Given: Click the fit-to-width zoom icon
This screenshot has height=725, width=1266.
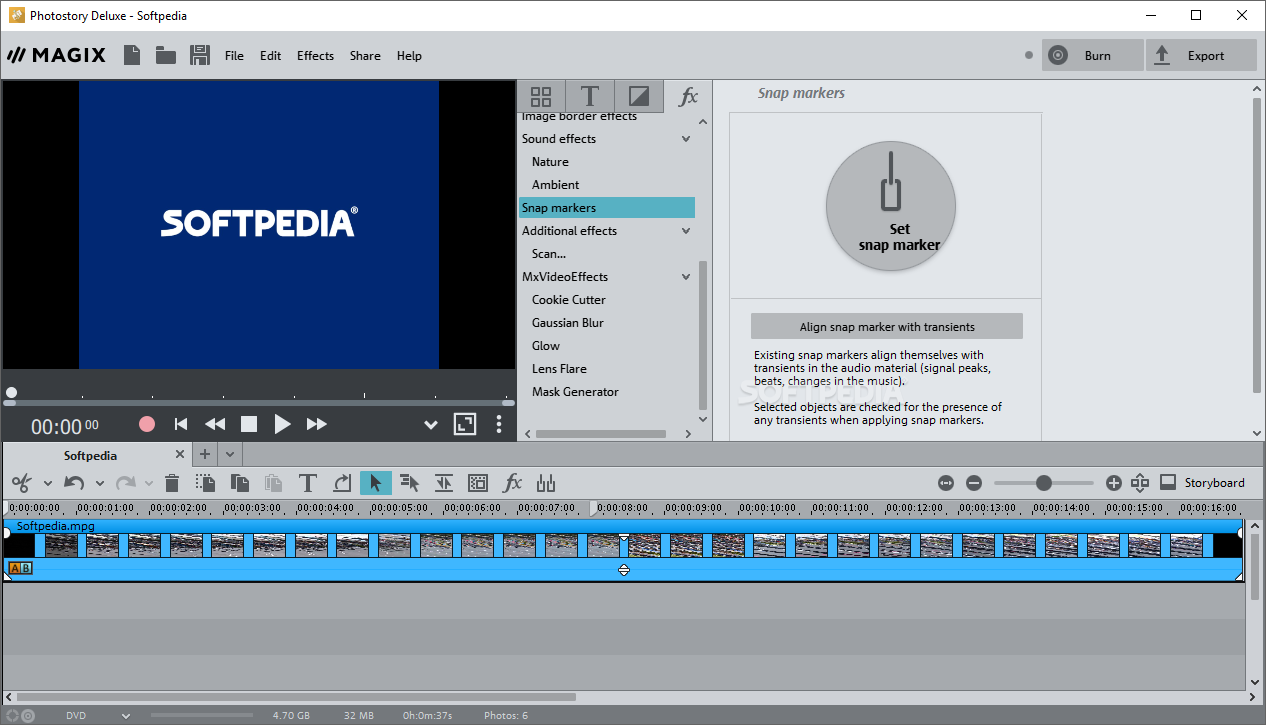Looking at the screenshot, I should pyautogui.click(x=946, y=483).
